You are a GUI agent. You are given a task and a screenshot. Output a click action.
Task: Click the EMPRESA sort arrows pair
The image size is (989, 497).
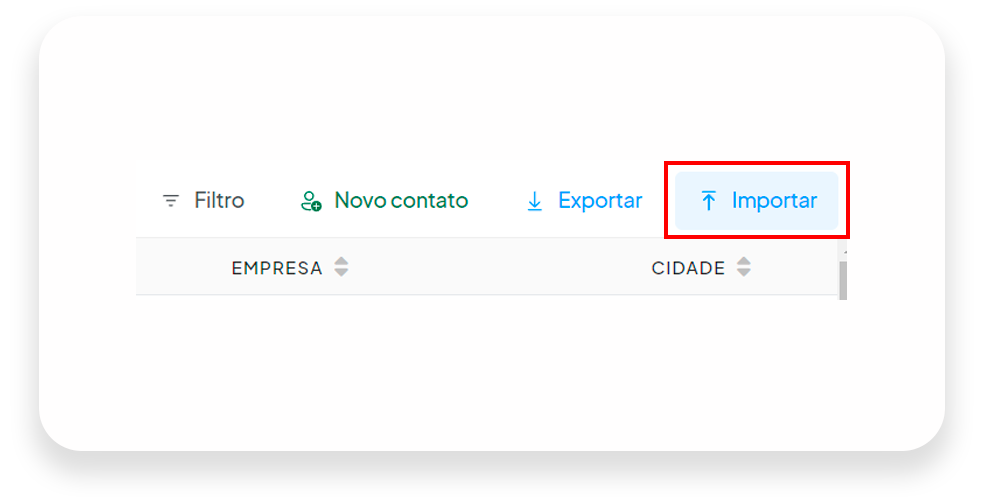(341, 267)
